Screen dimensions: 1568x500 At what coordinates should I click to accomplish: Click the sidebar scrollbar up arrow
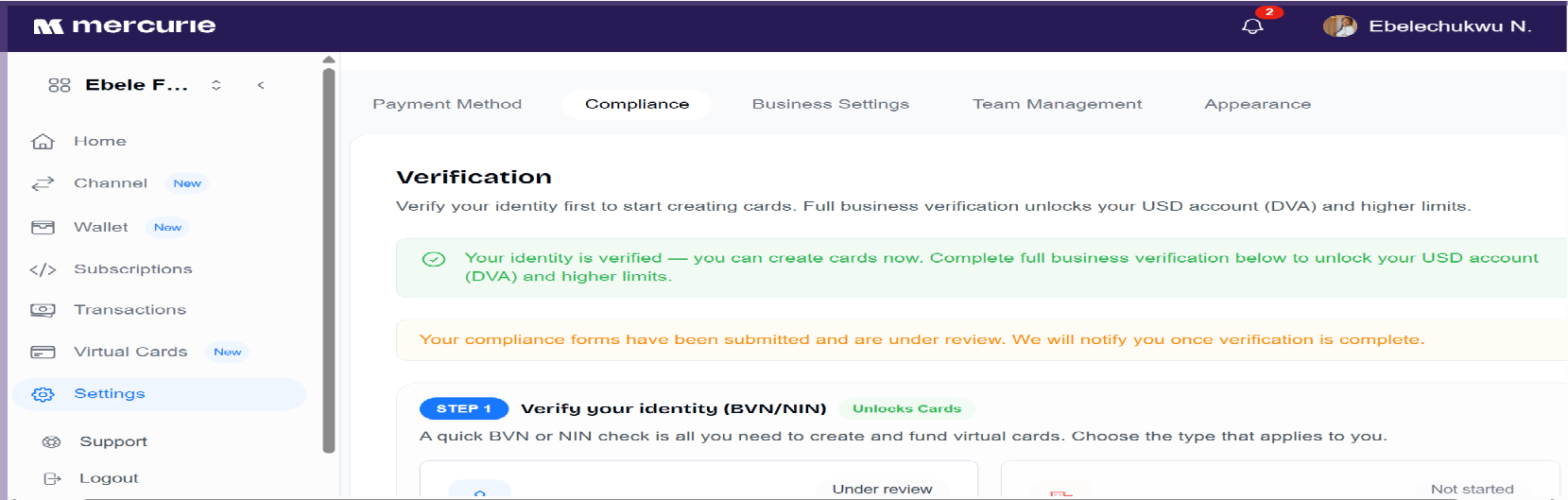click(x=329, y=60)
